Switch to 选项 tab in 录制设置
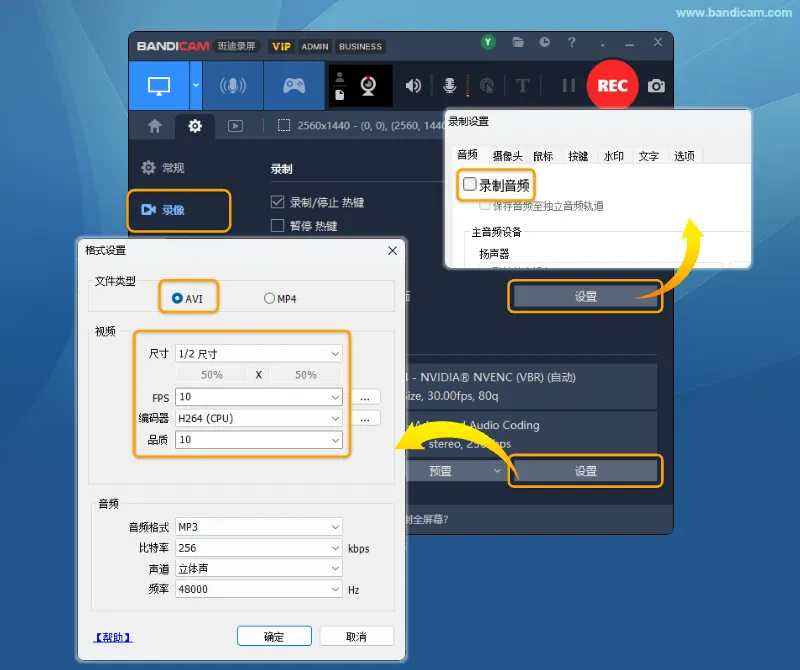800x670 pixels. 684,156
